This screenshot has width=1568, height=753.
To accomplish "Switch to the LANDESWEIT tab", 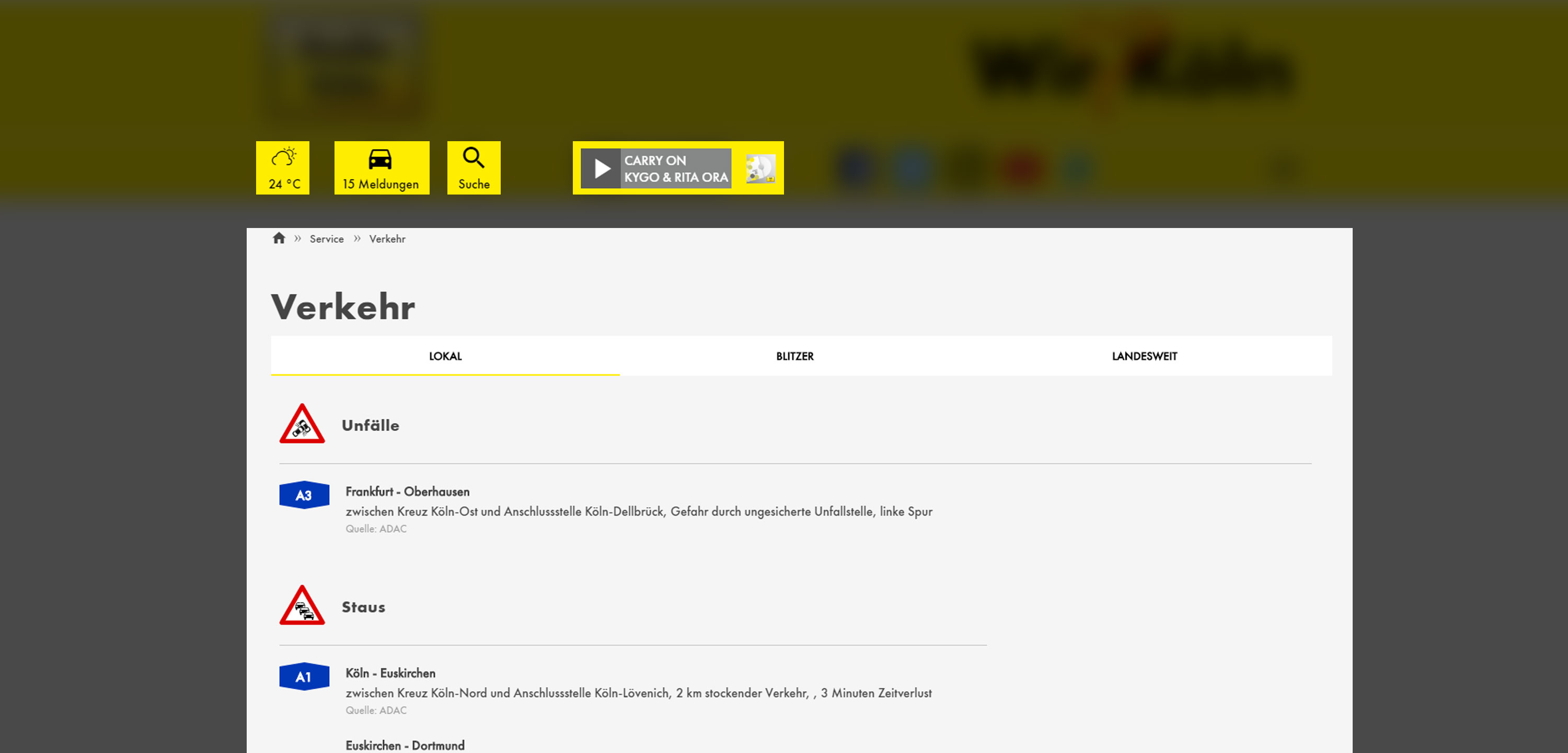I will pyautogui.click(x=1144, y=357).
